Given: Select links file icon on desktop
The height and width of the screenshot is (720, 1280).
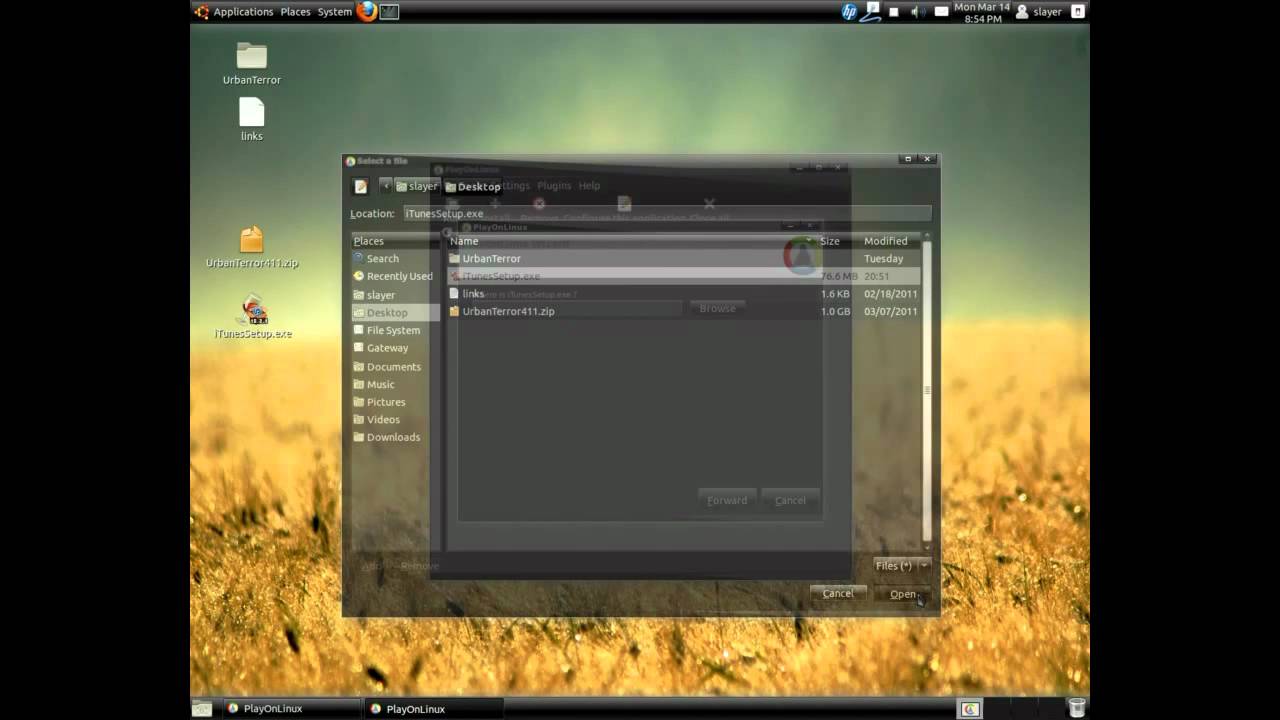Looking at the screenshot, I should point(252,119).
